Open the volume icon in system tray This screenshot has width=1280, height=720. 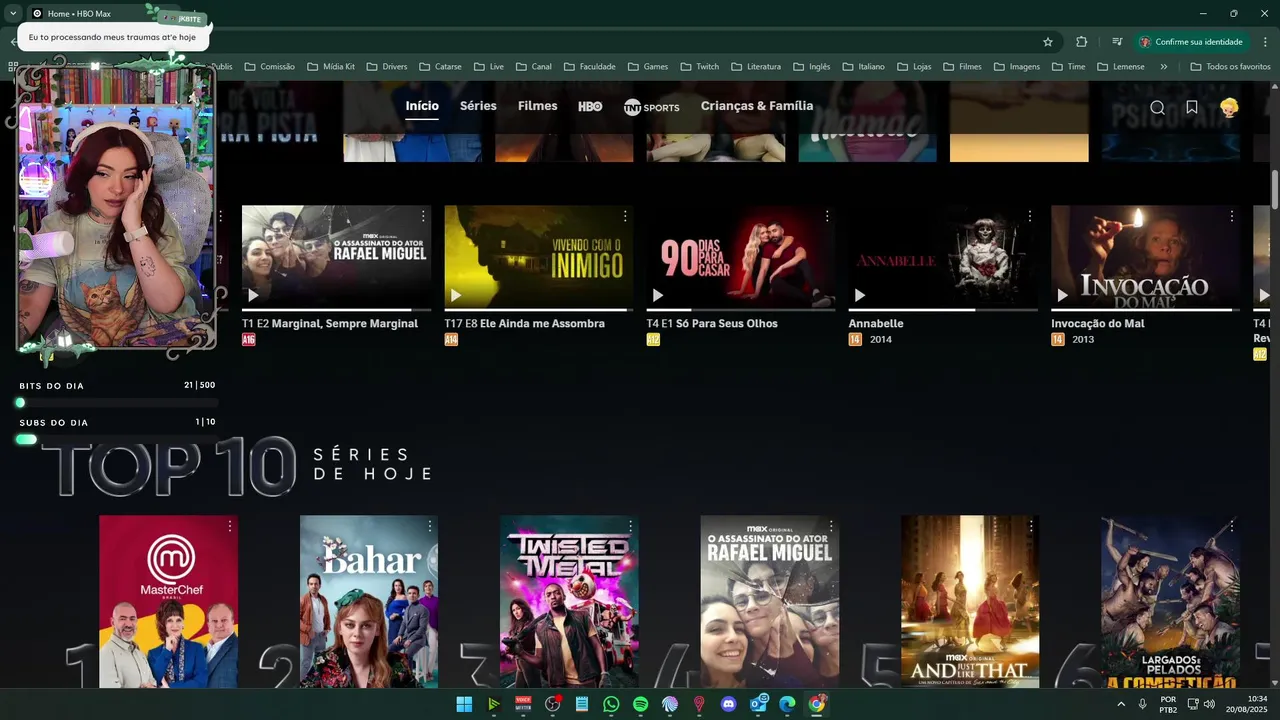1210,704
